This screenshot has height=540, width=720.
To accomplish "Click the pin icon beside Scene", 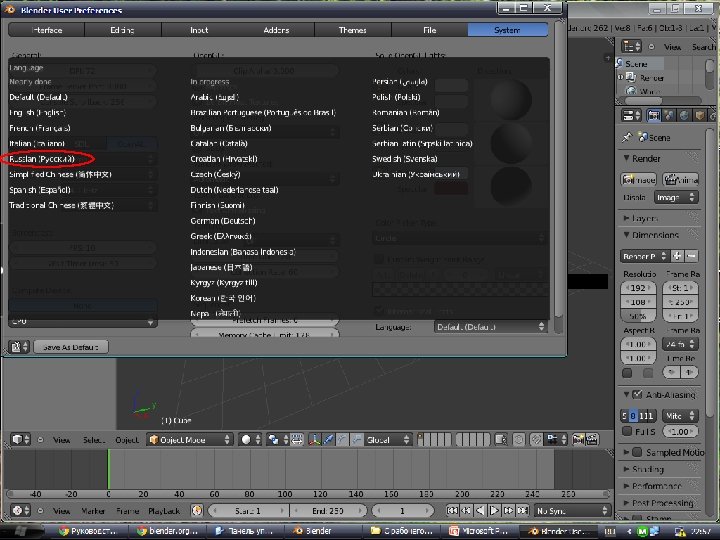I will coord(626,137).
